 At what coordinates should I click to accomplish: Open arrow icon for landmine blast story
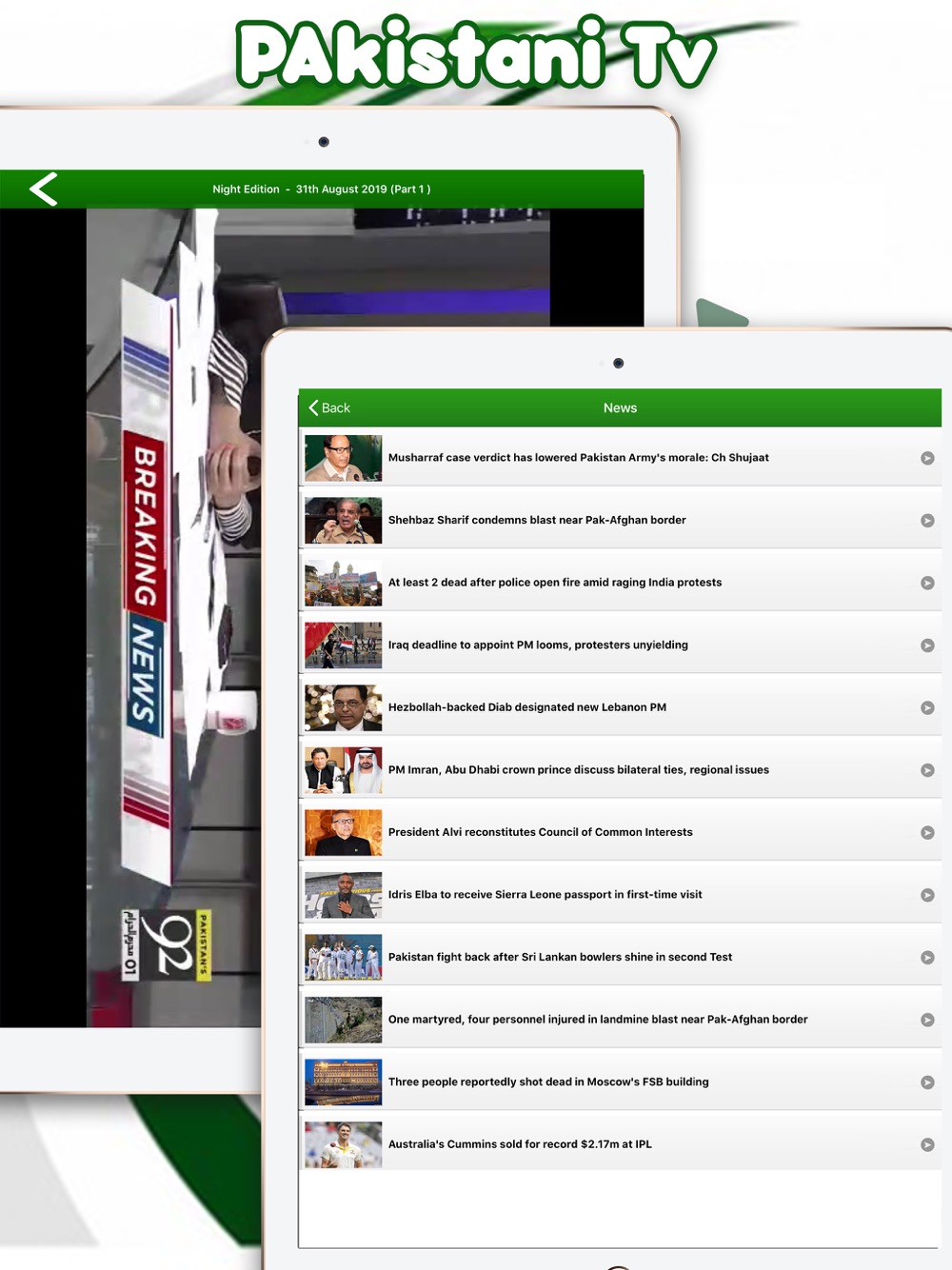pyautogui.click(x=927, y=1020)
